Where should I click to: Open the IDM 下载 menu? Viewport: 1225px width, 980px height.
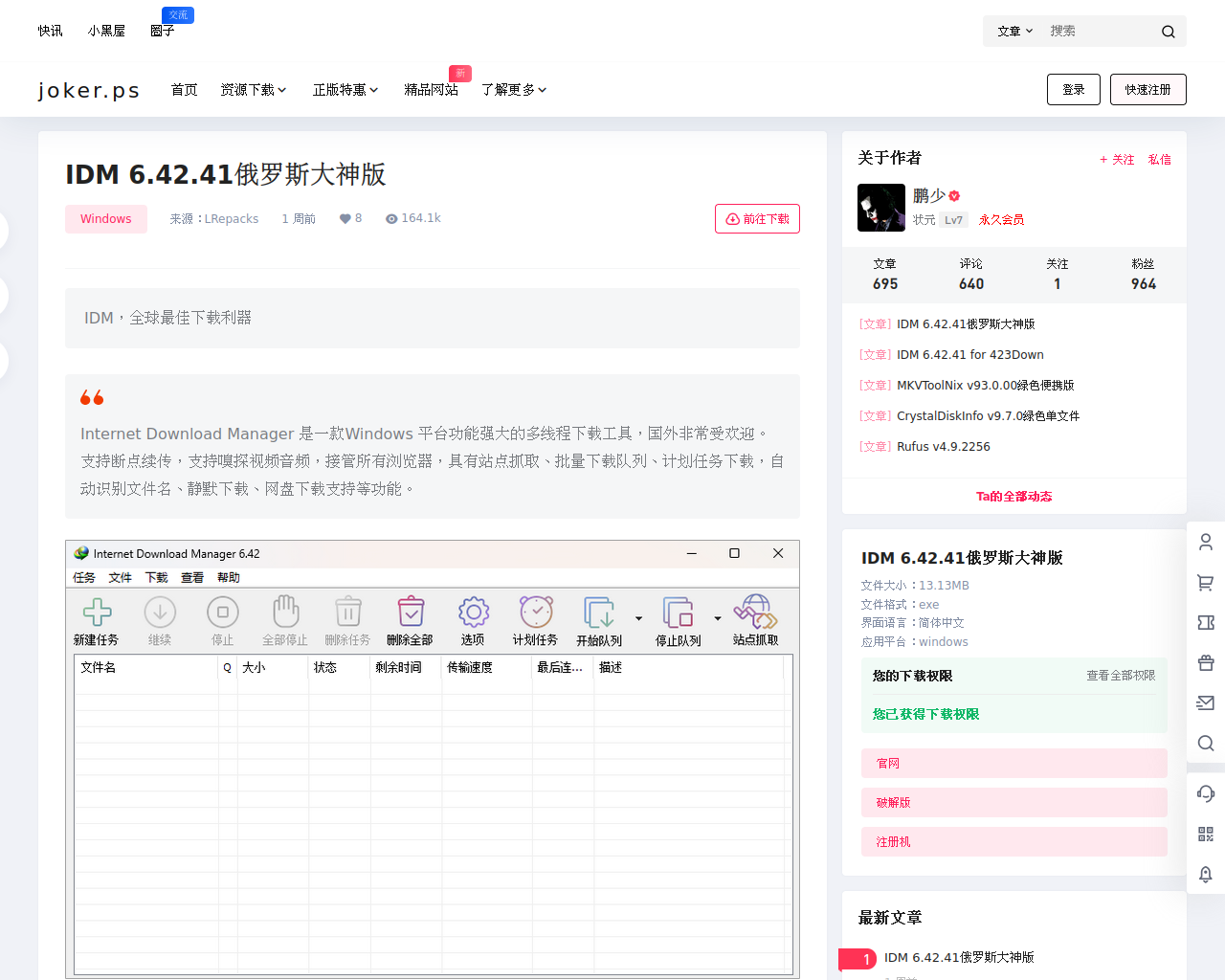coord(157,578)
